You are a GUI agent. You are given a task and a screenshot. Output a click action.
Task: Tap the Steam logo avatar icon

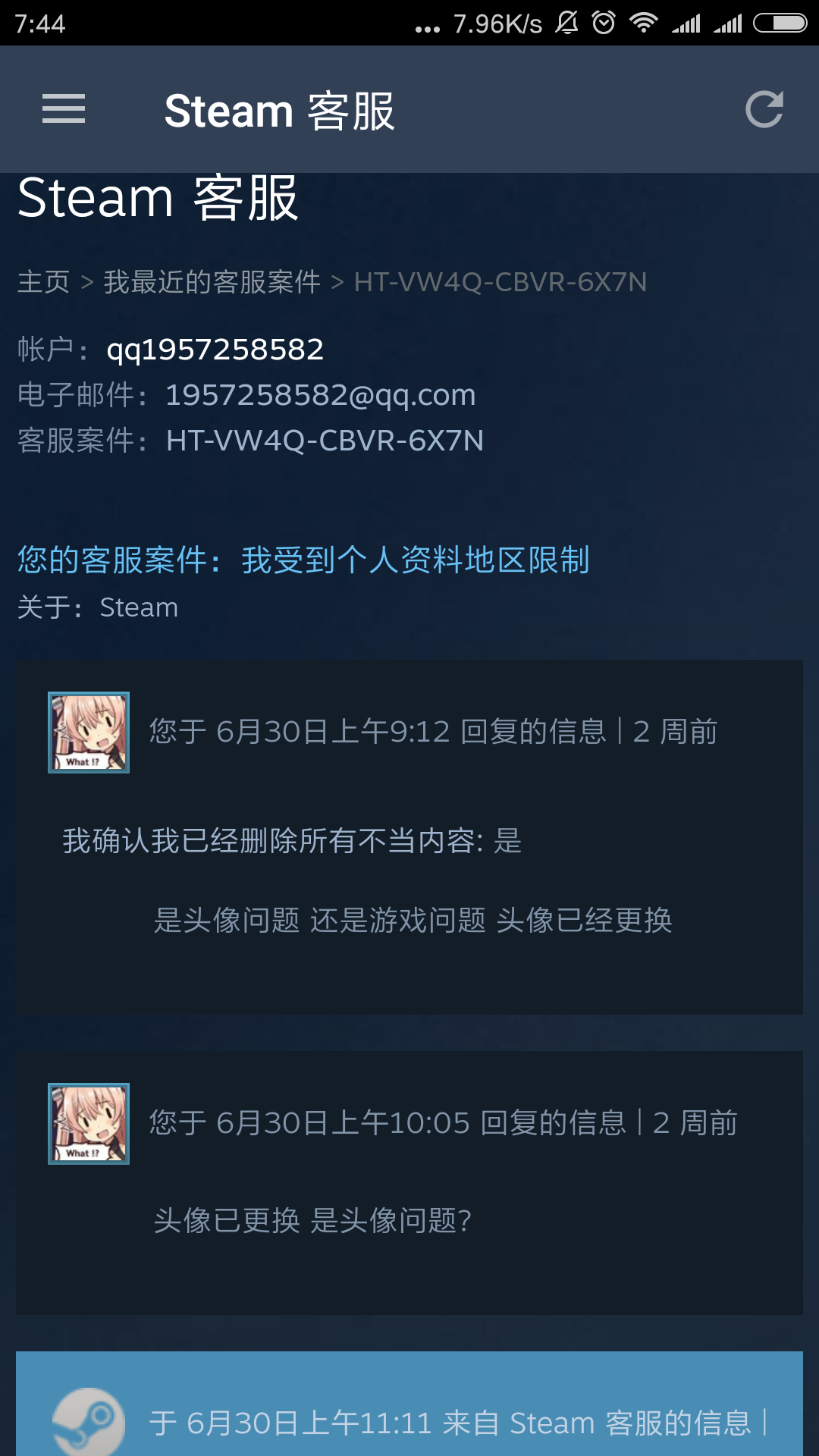(x=89, y=1423)
